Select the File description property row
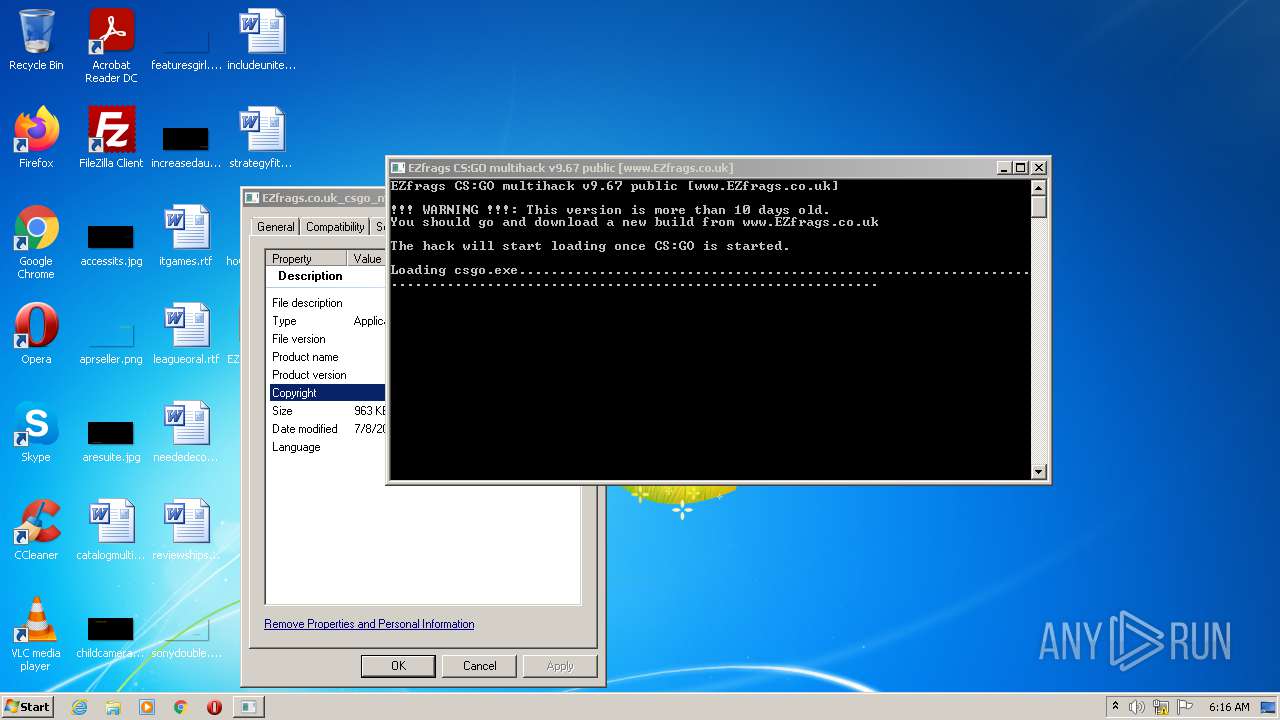Screen dimensions: 1280x720 [x=327, y=303]
